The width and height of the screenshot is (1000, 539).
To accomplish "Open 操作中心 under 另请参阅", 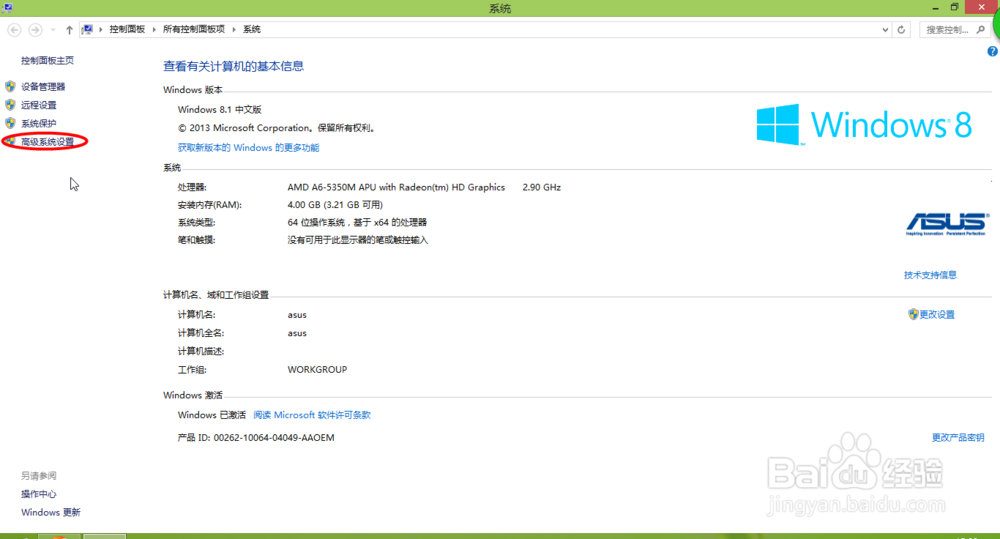I will coord(38,494).
